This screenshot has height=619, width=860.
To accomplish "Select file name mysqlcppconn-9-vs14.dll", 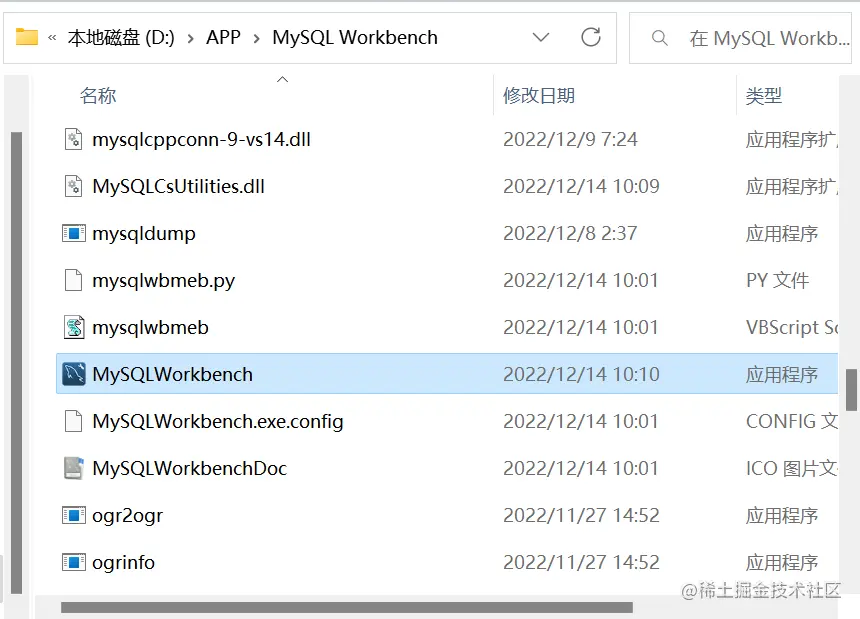I will click(x=201, y=139).
